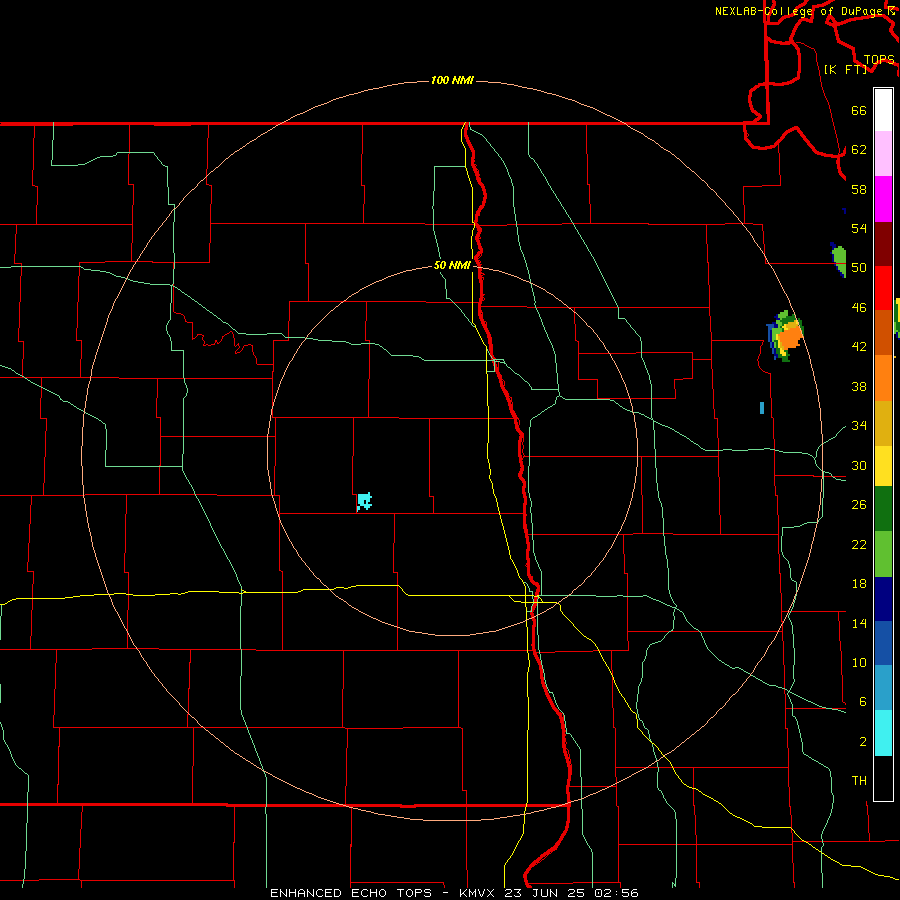Click the "22" legend value

(859, 544)
